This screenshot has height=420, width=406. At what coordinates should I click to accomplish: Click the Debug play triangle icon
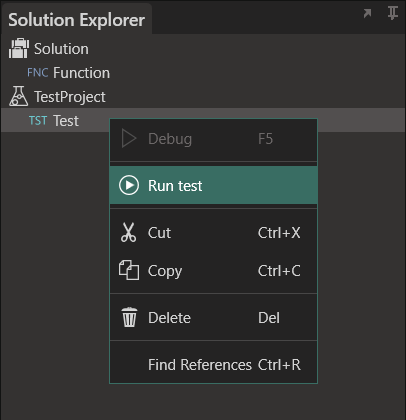click(129, 138)
